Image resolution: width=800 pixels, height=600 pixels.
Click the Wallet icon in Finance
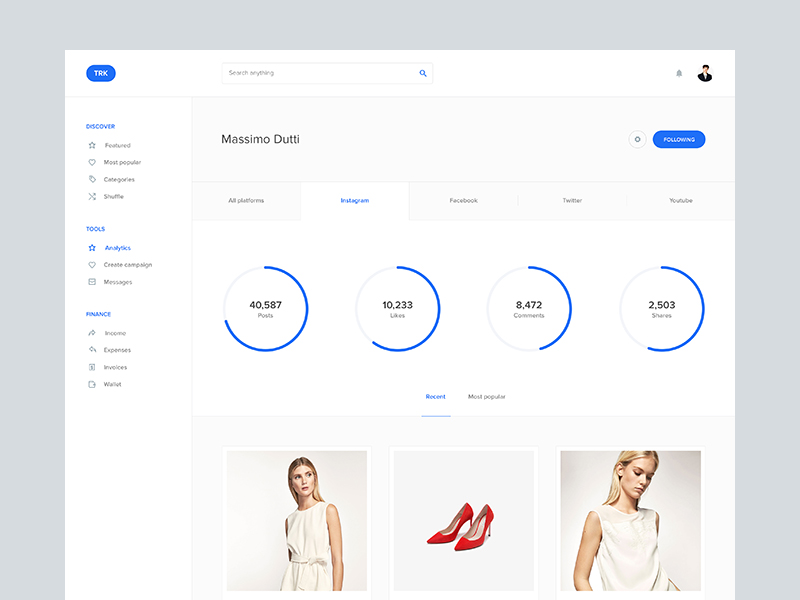pos(92,384)
